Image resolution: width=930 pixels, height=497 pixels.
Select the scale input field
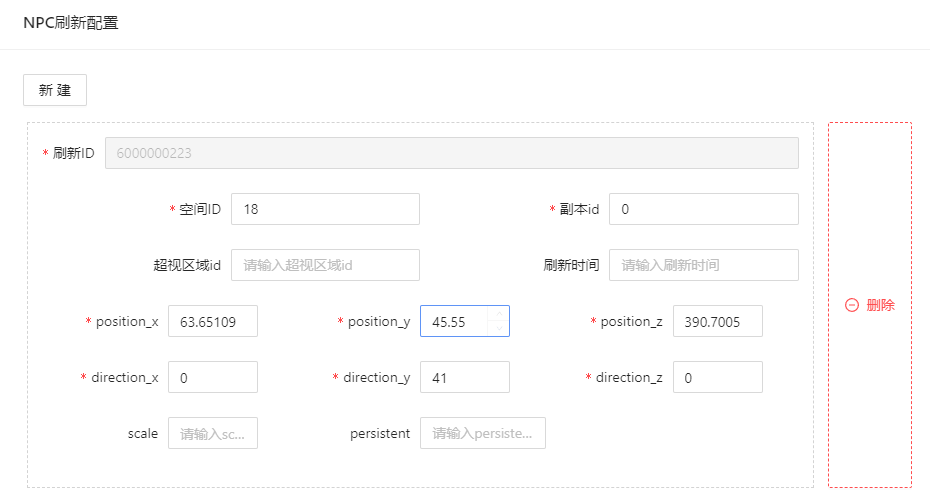point(212,433)
